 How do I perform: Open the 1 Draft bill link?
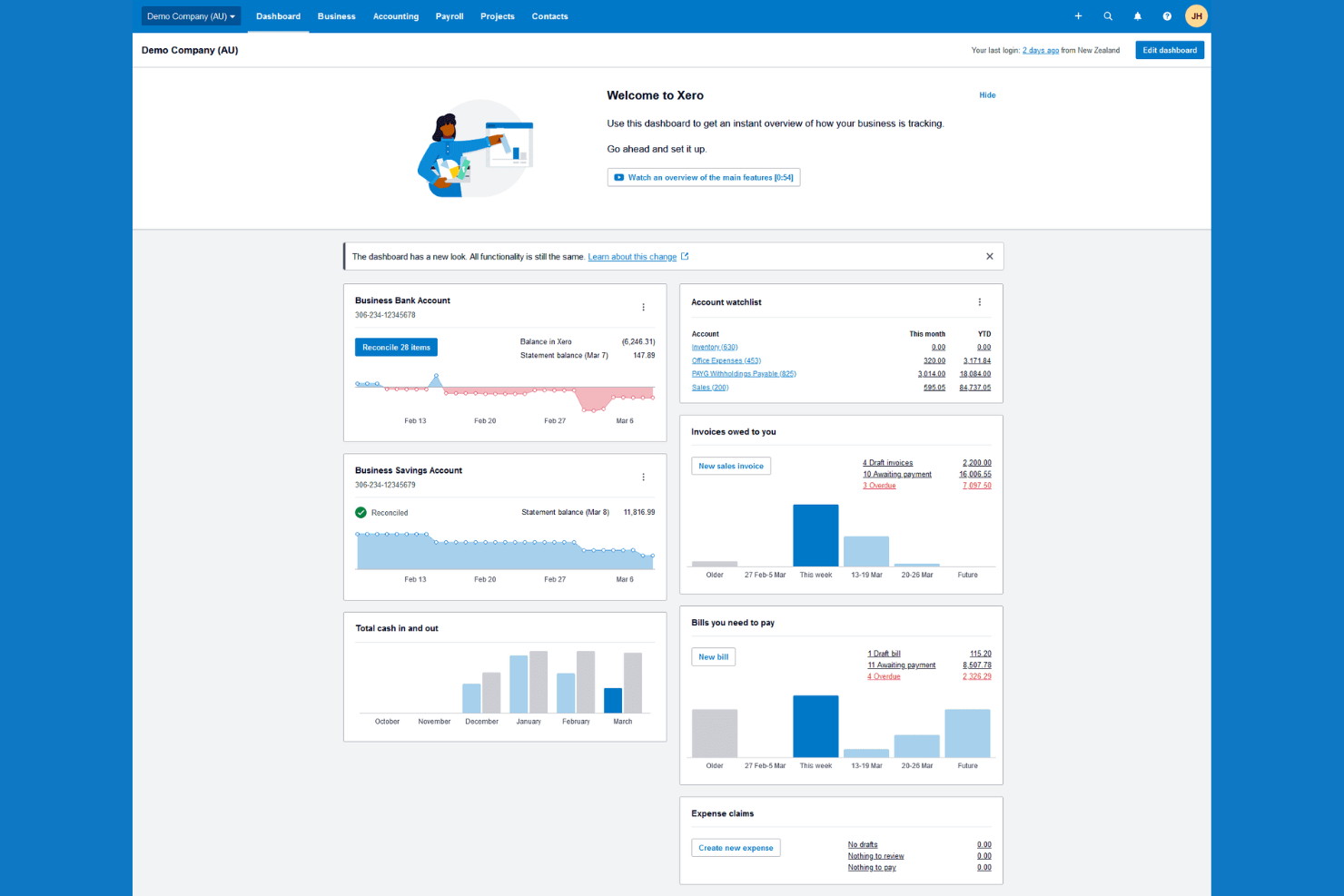point(884,654)
